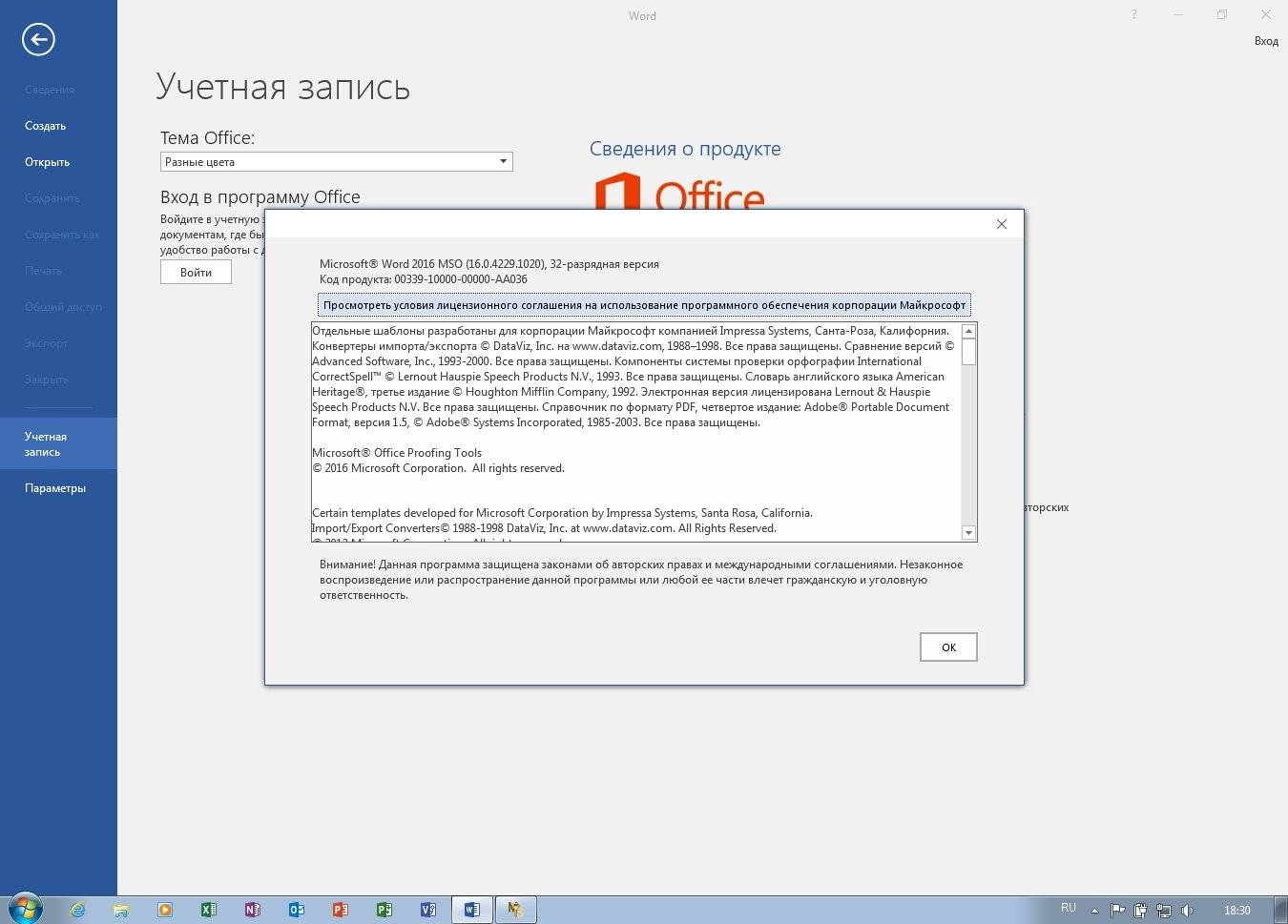This screenshot has height=924, width=1288.
Task: Click the Сведения о продукте heading
Action: [x=685, y=149]
